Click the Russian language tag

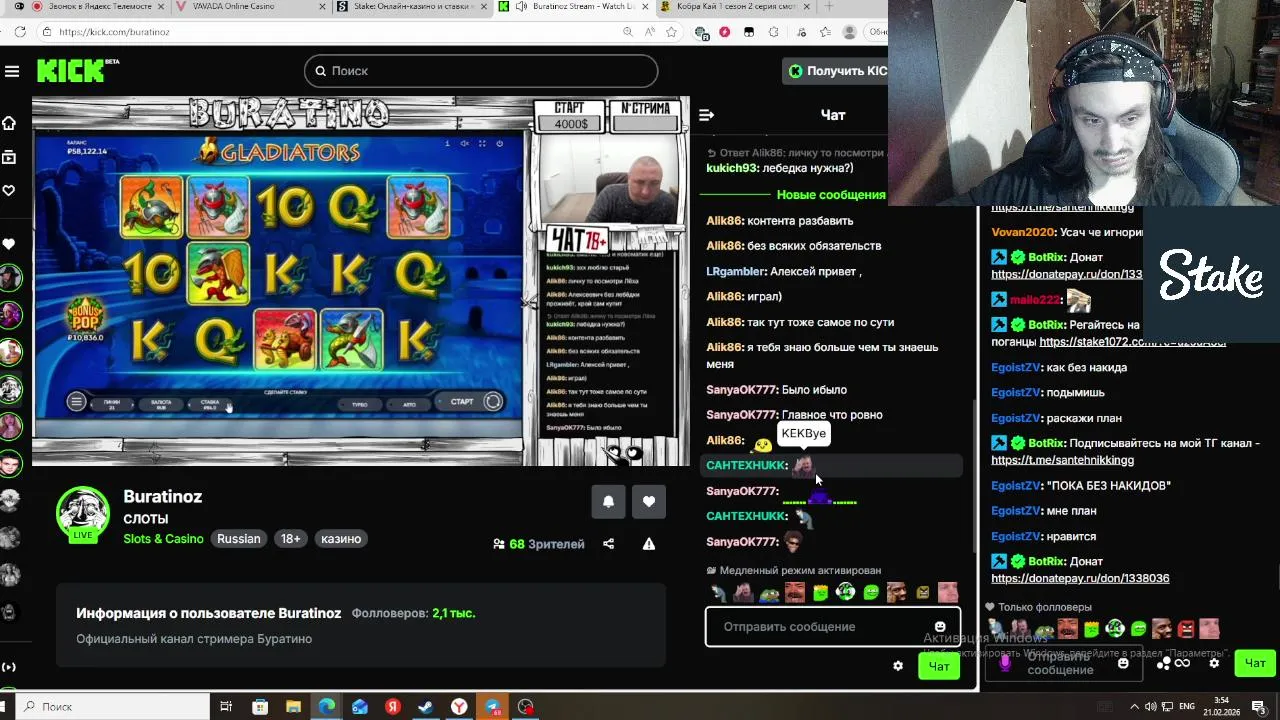point(239,539)
